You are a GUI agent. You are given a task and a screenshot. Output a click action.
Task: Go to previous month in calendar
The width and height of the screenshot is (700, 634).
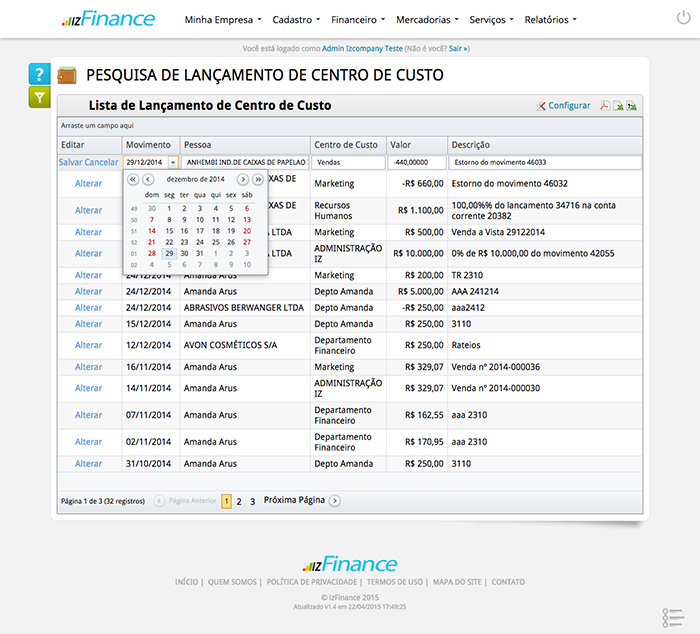149,179
